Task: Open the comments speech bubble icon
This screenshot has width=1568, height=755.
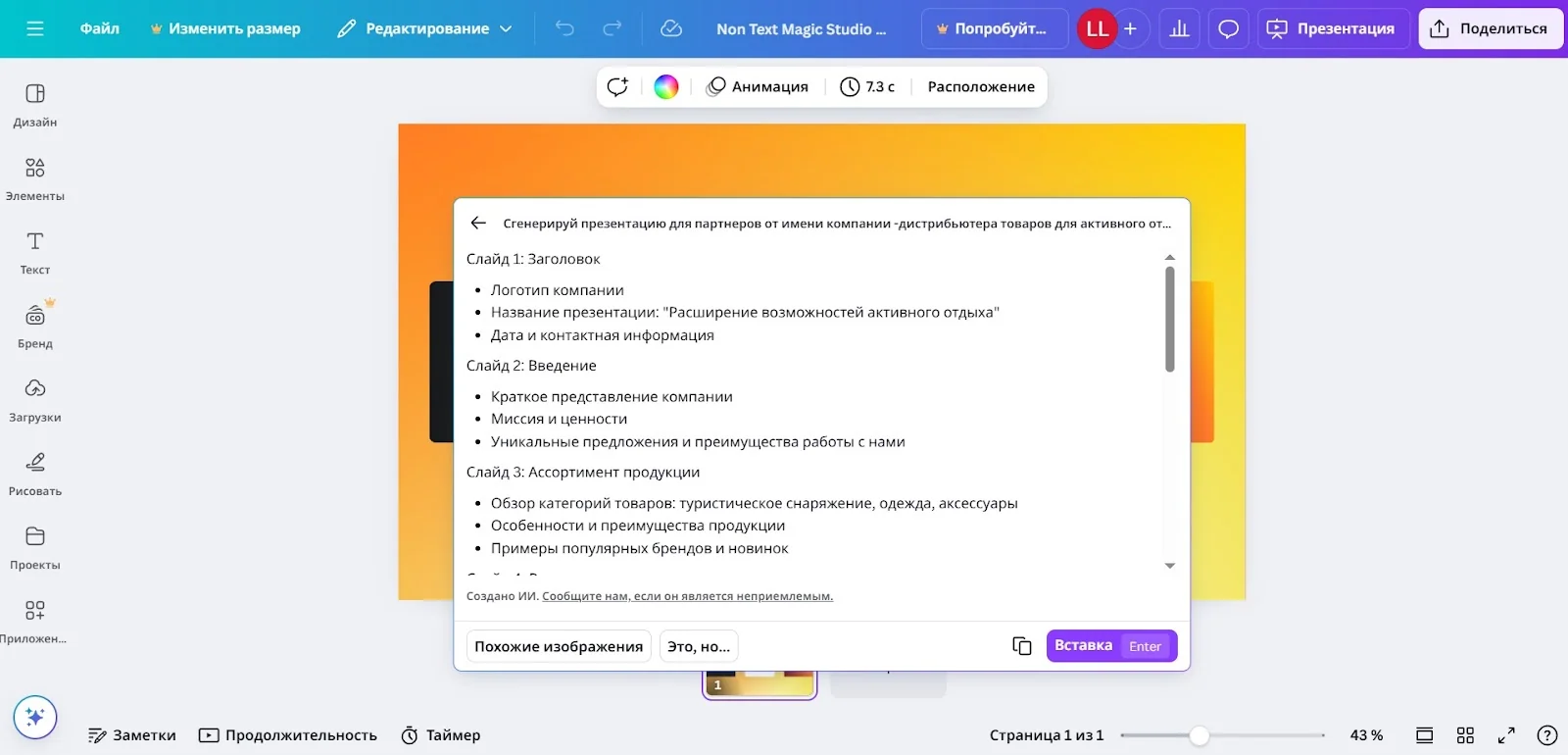Action: pos(1228,28)
